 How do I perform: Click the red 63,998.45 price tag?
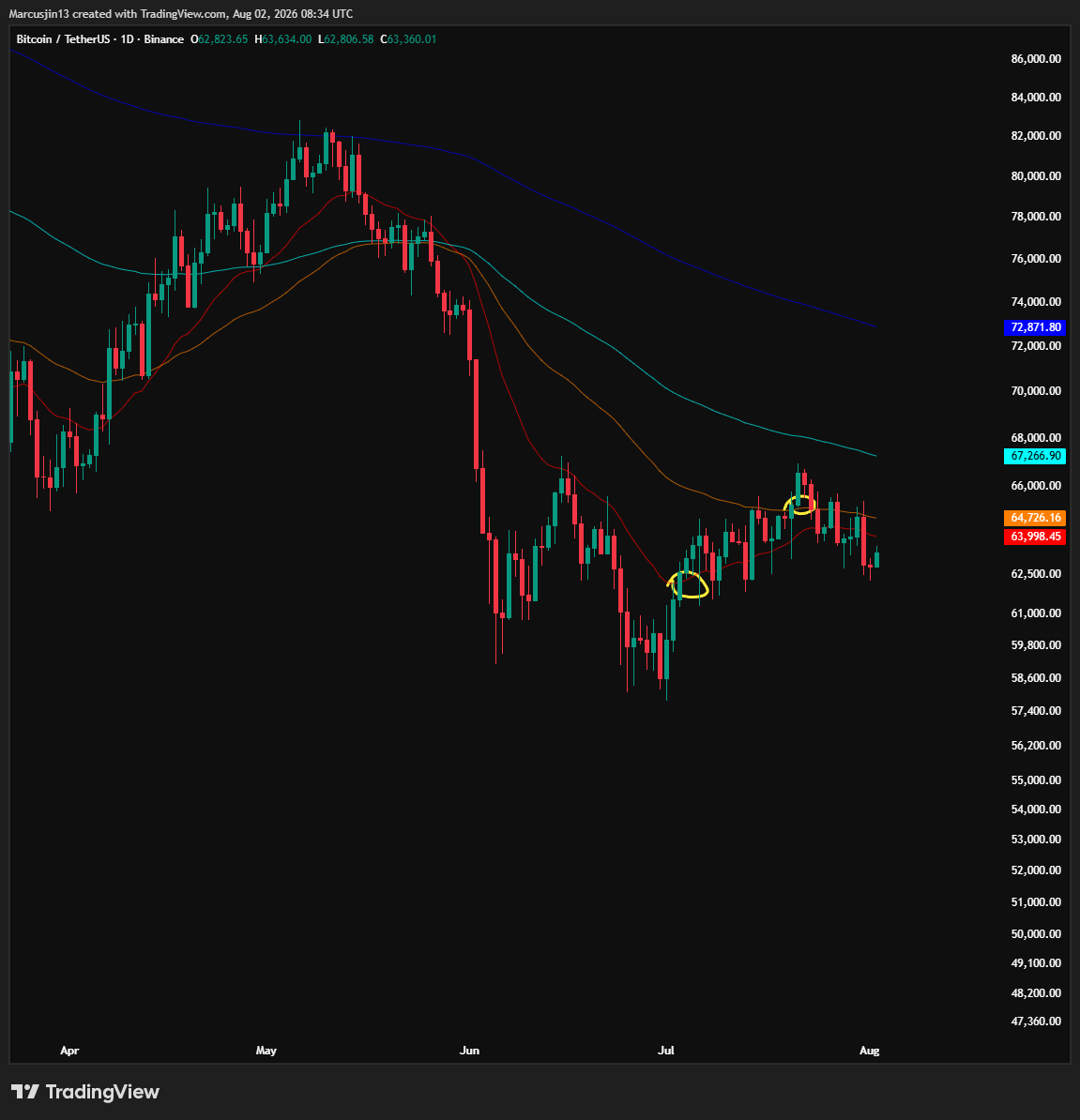coord(1035,536)
